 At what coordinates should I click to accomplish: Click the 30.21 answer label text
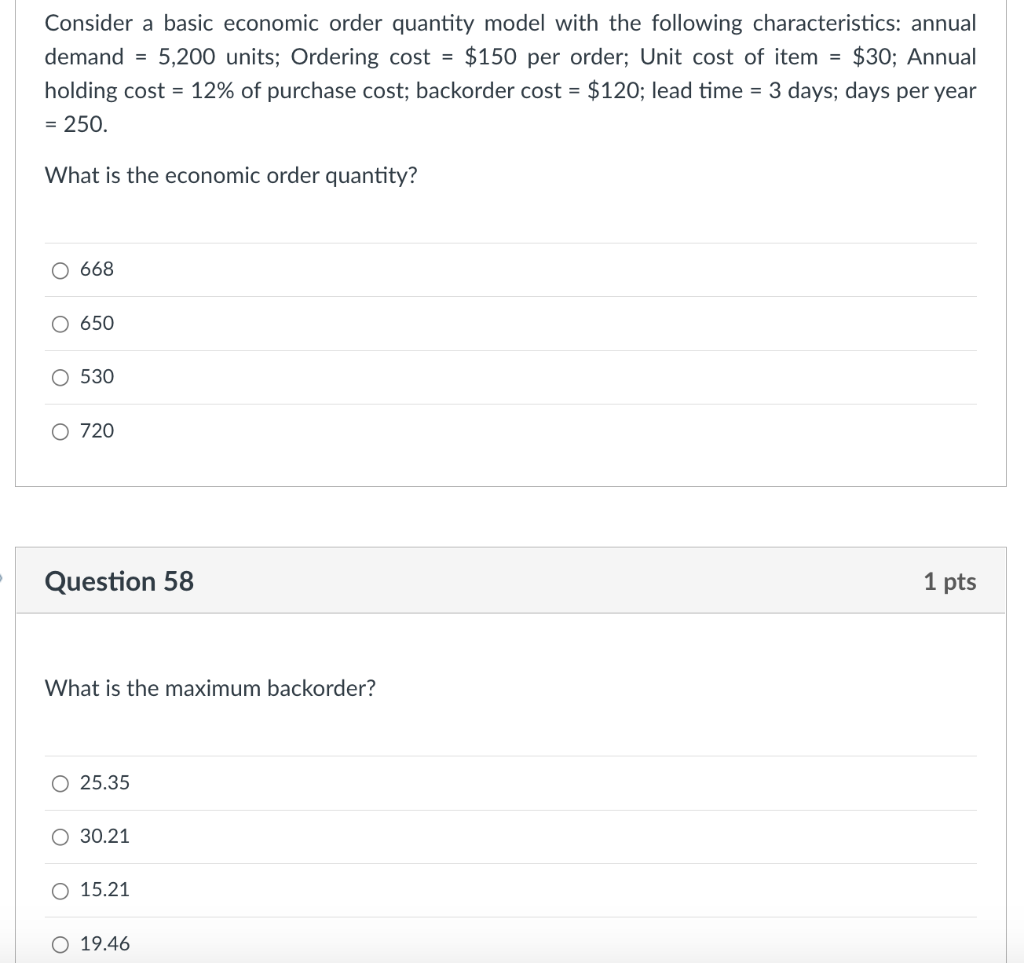pos(105,837)
